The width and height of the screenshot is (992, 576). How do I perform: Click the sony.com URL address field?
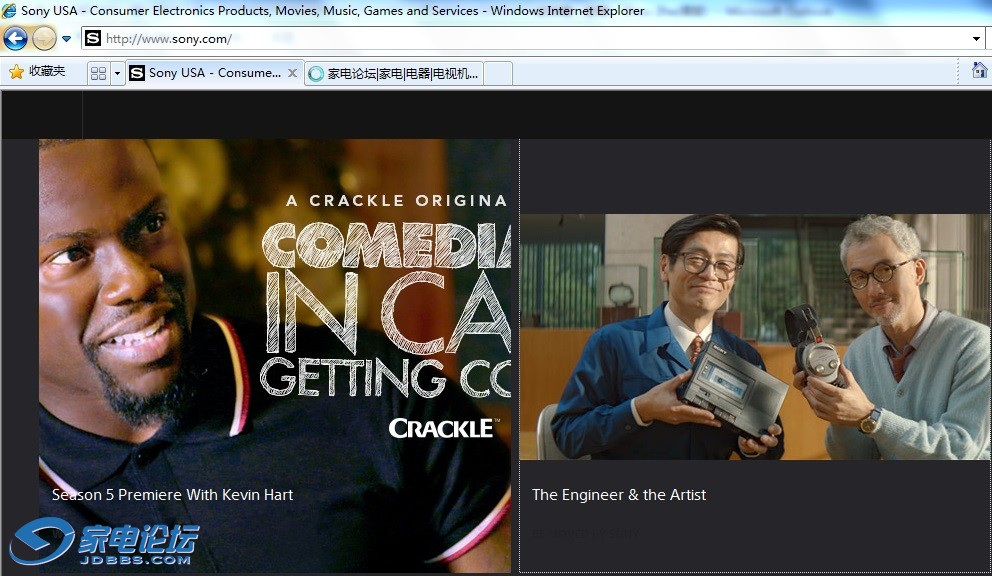coord(500,39)
